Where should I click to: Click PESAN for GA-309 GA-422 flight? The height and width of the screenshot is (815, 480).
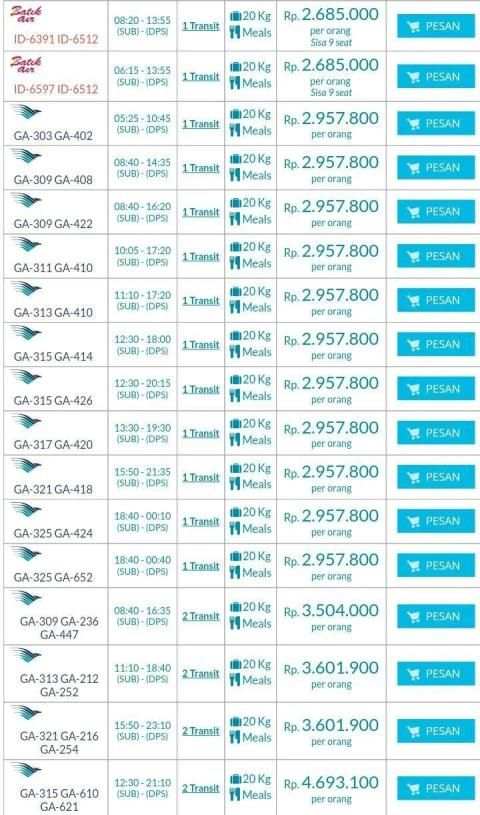436,212
